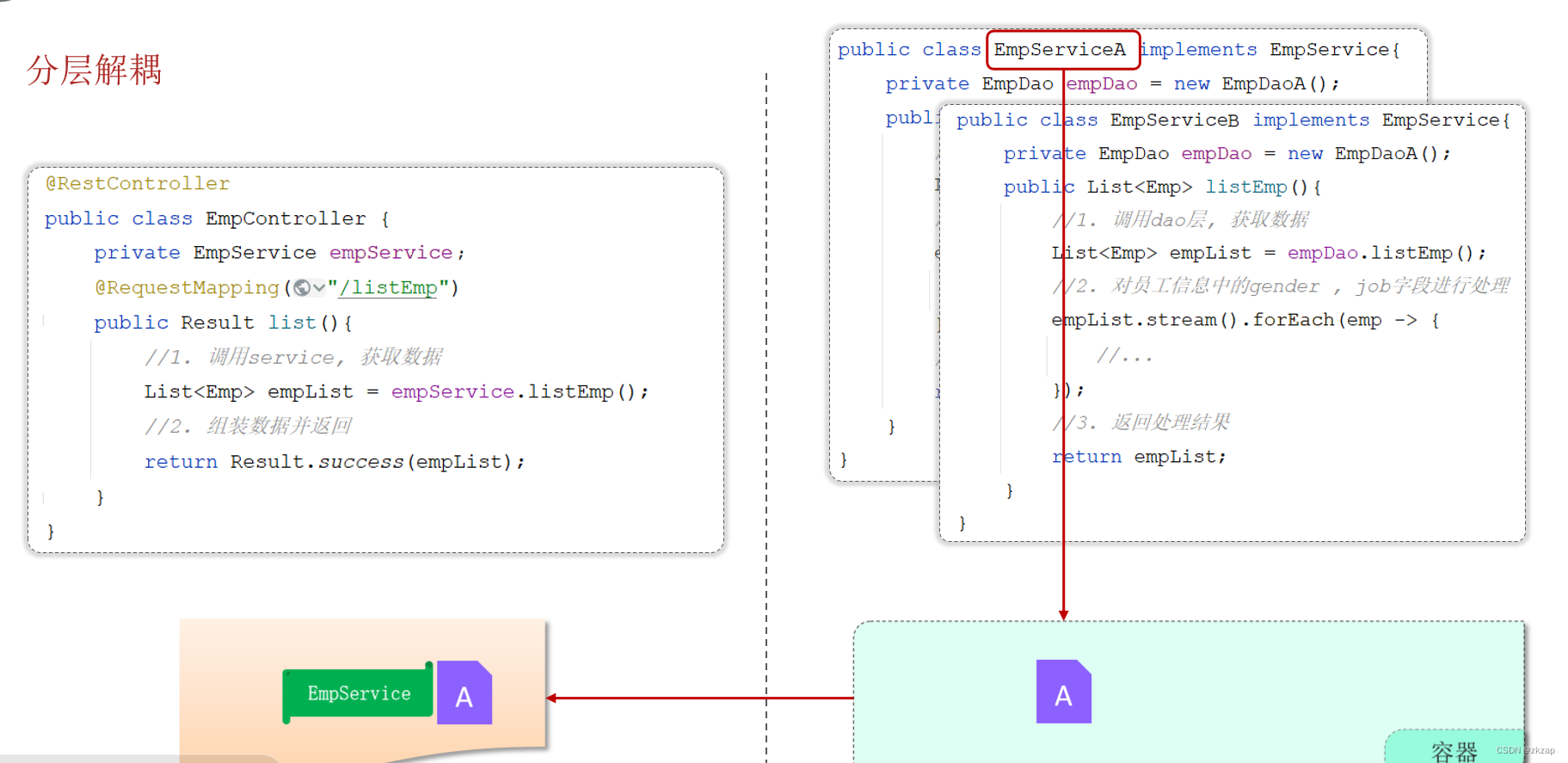Image resolution: width=1568 pixels, height=763 pixels.
Task: Click the @RestController annotation
Action: 138,183
